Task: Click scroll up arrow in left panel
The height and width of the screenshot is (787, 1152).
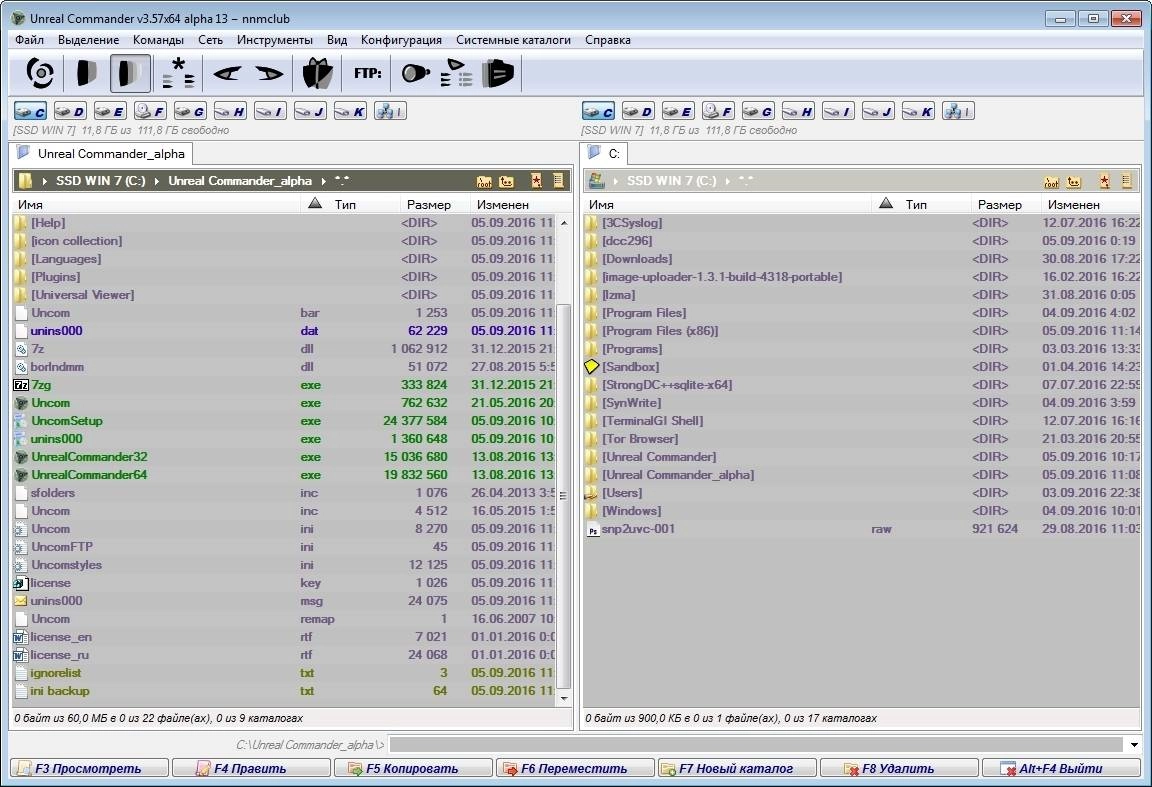Action: pos(564,223)
